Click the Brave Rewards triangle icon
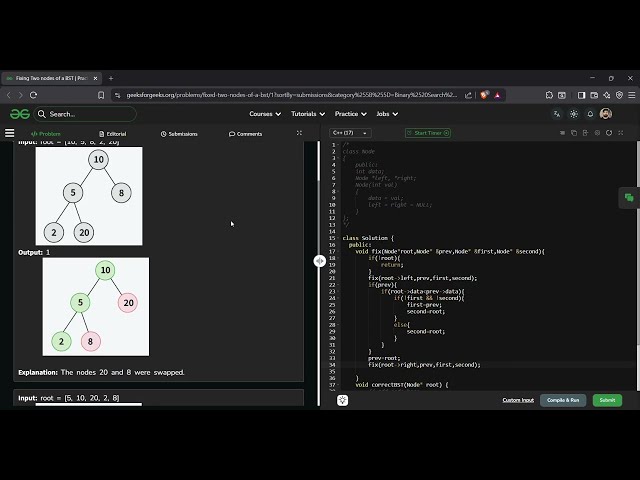Image resolution: width=640 pixels, height=480 pixels. click(x=497, y=95)
